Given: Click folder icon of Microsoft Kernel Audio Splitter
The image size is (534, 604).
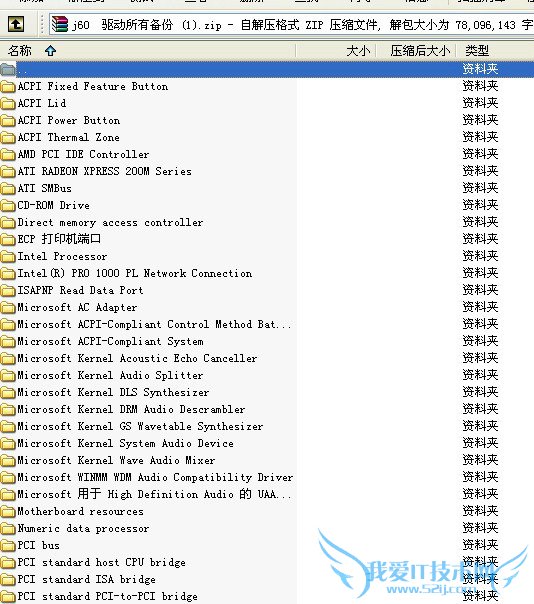Looking at the screenshot, I should (x=8, y=375).
